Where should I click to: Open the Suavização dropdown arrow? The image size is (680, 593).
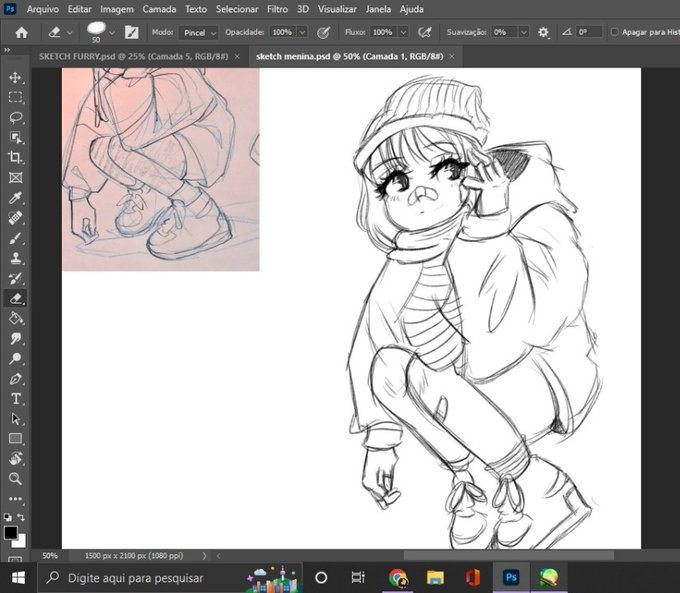523,32
